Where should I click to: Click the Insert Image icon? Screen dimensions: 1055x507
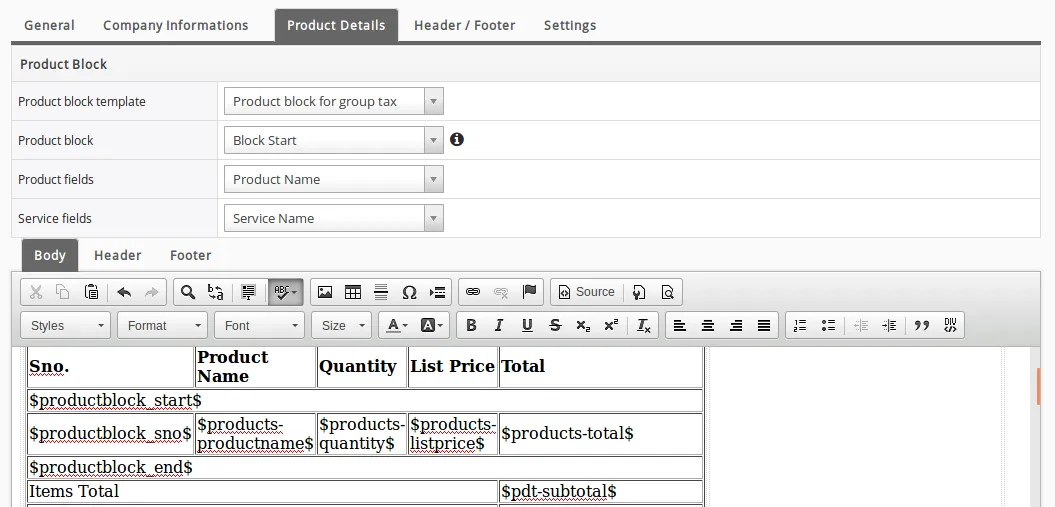325,292
